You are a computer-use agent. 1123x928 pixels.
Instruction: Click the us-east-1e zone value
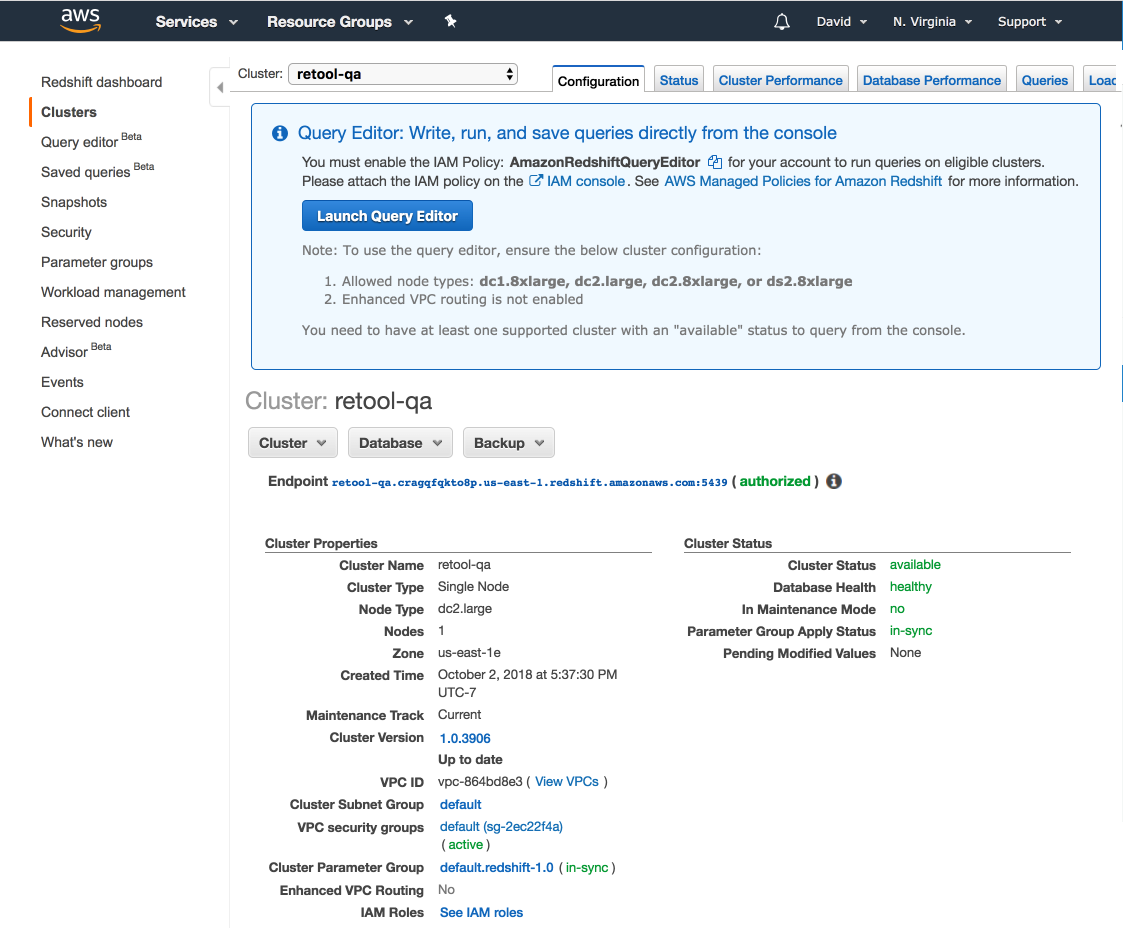[469, 653]
